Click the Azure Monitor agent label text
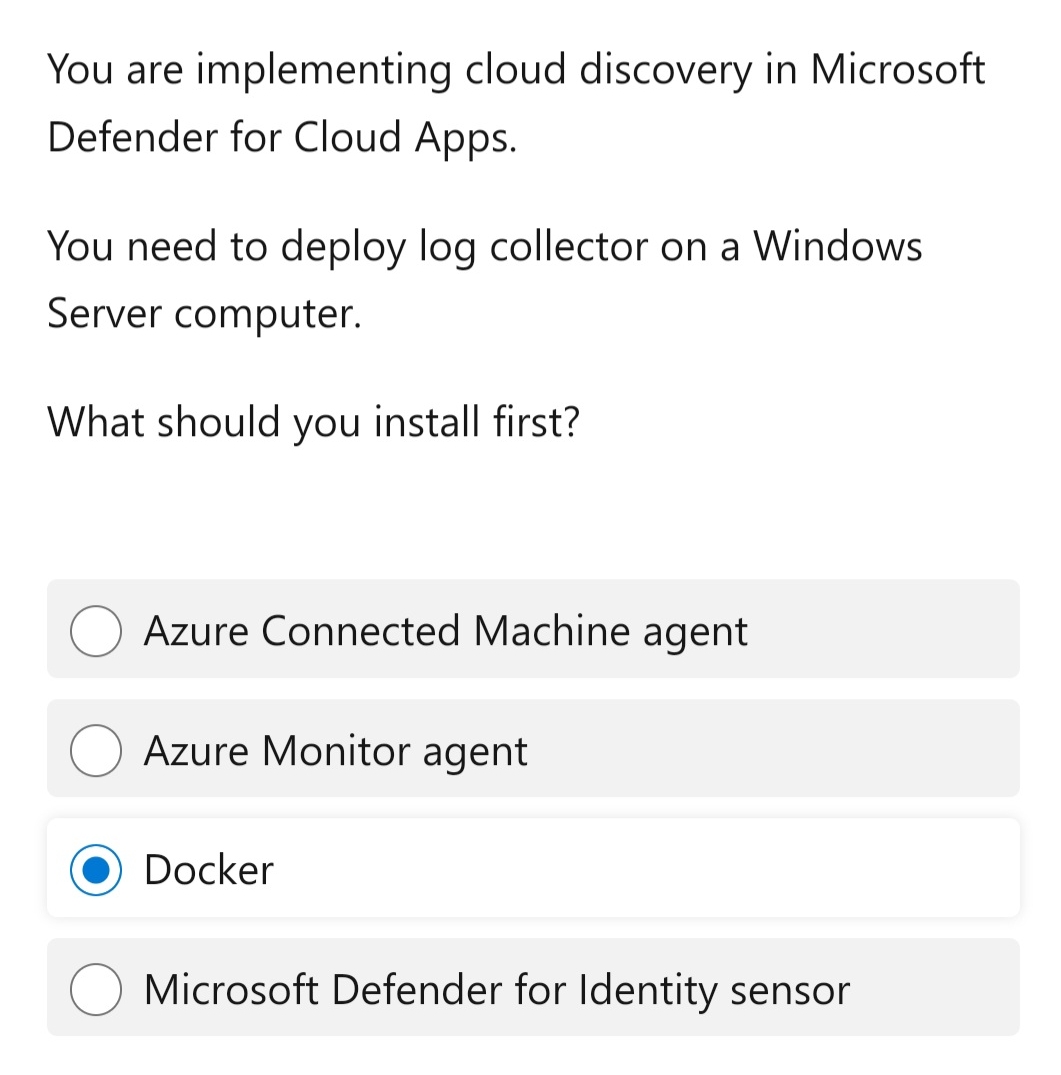Viewport: 1061px width, 1075px height. [336, 750]
